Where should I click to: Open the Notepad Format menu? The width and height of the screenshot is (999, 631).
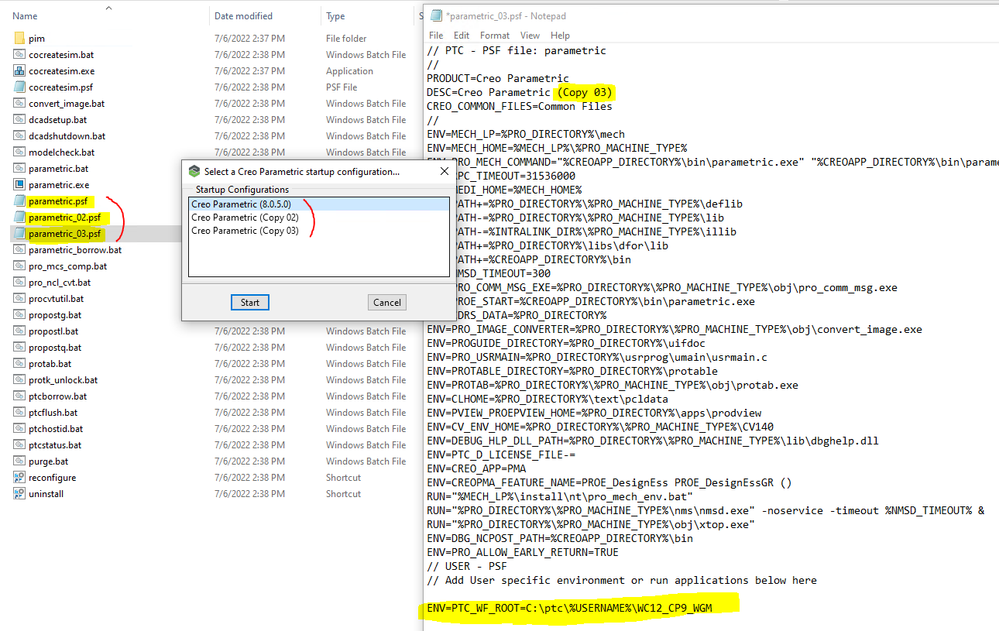[x=494, y=36]
